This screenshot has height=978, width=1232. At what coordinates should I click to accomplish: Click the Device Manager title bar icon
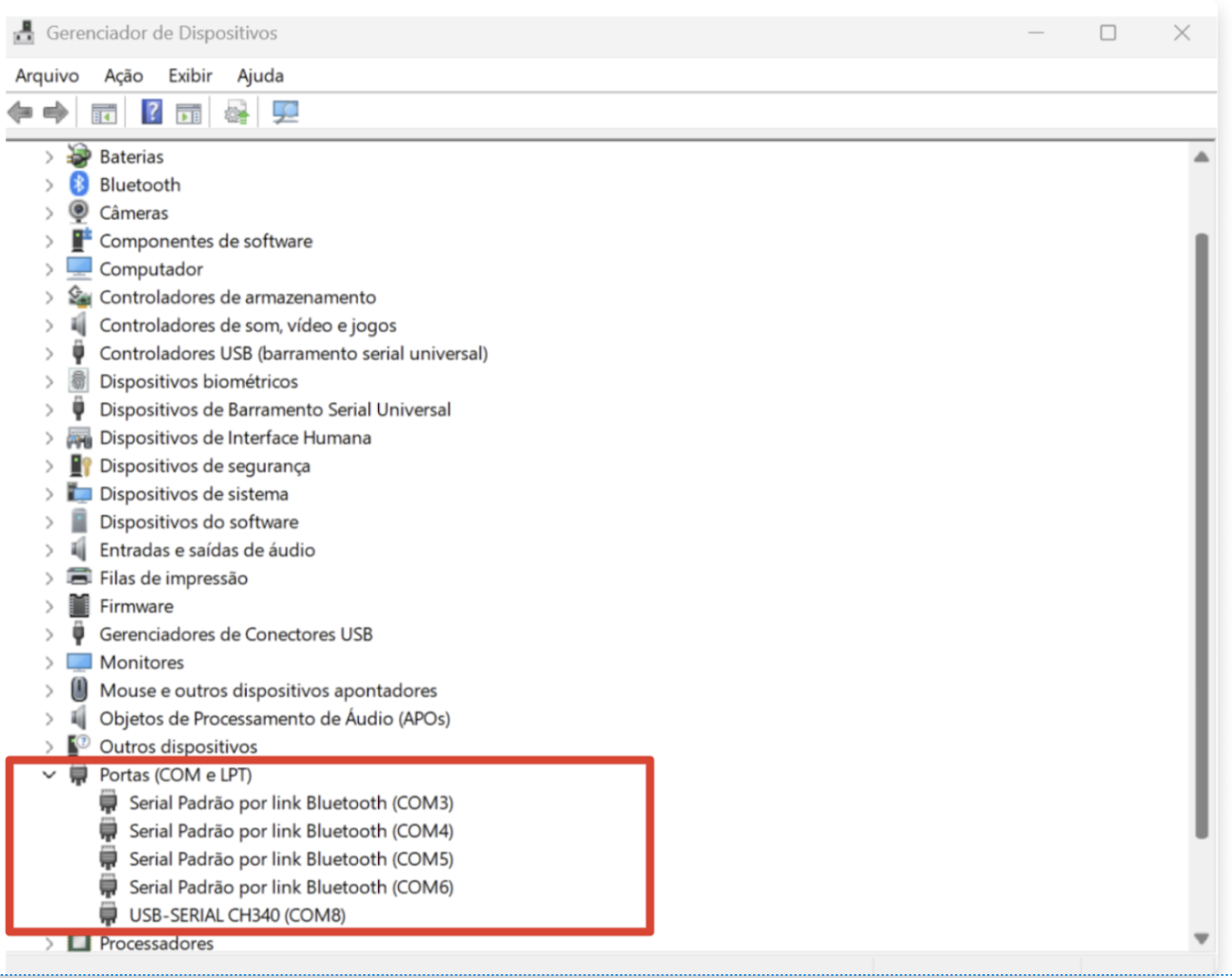coord(24,32)
